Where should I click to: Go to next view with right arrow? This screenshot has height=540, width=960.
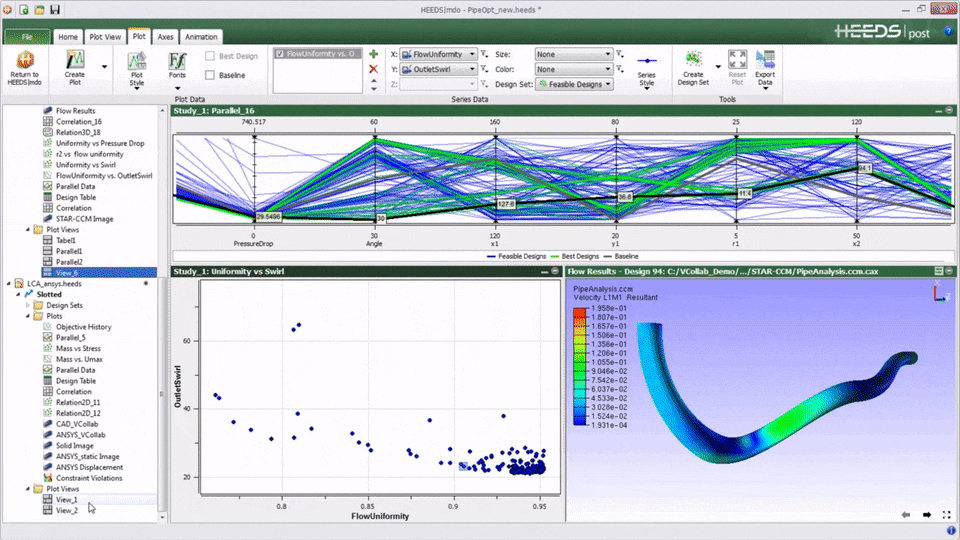point(927,515)
